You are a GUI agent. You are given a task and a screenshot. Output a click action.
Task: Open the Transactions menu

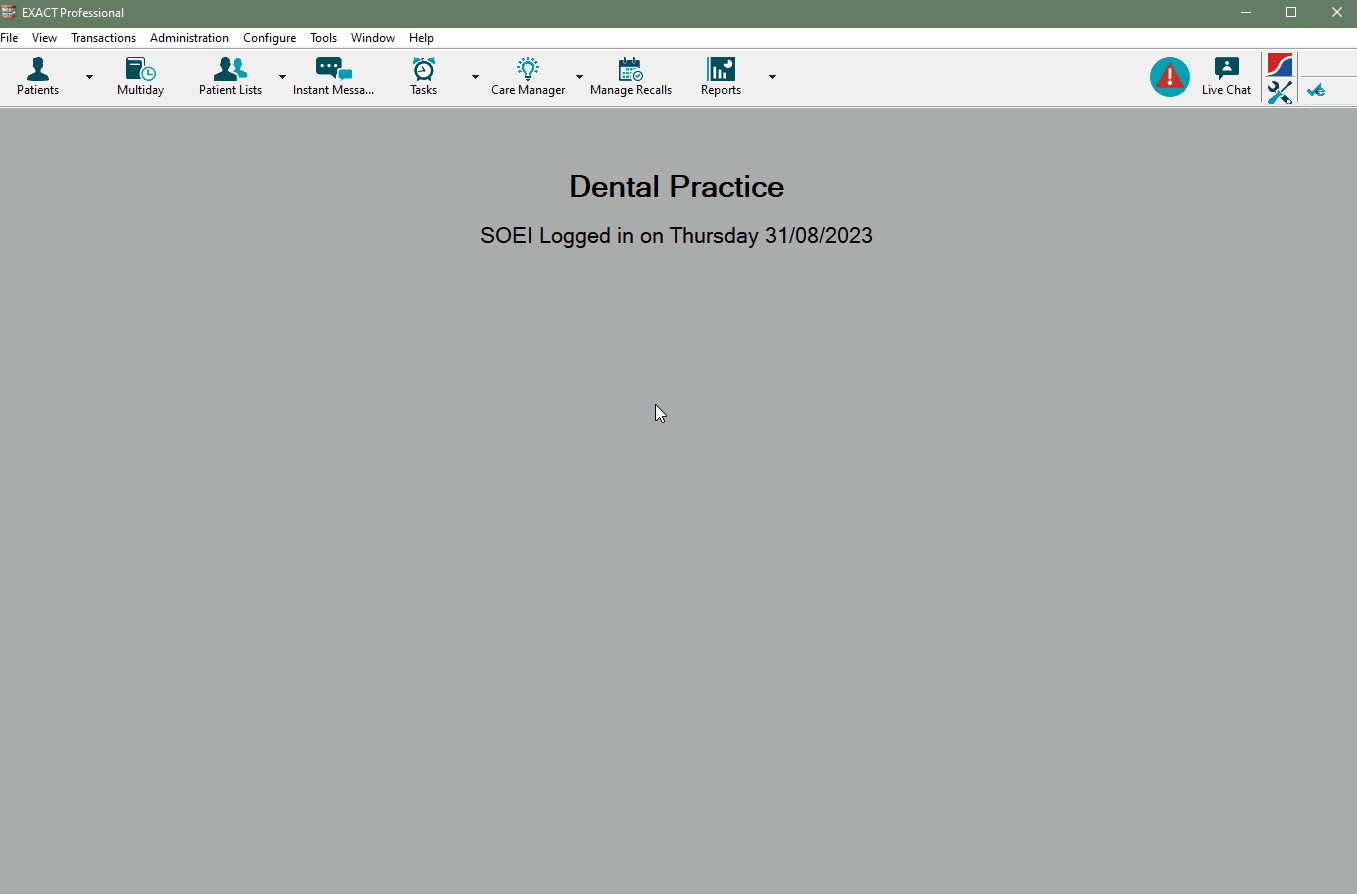coord(103,38)
